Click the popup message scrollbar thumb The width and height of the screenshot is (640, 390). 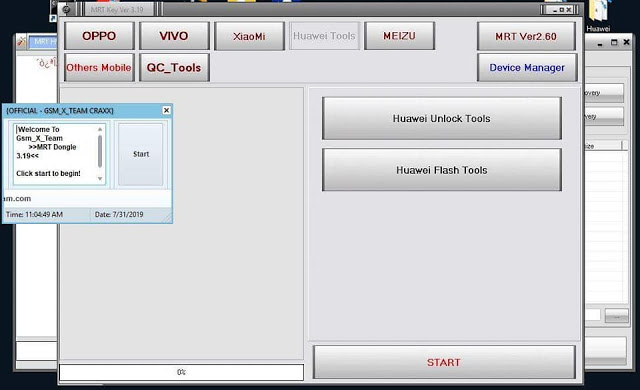coord(100,151)
